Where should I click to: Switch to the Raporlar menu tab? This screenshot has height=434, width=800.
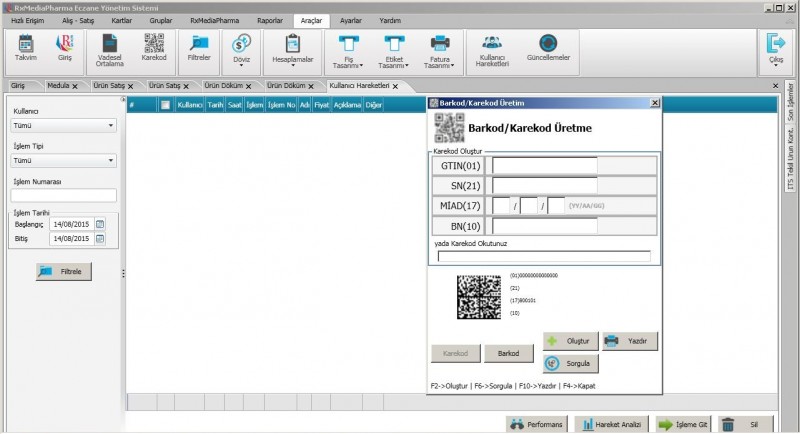point(268,20)
